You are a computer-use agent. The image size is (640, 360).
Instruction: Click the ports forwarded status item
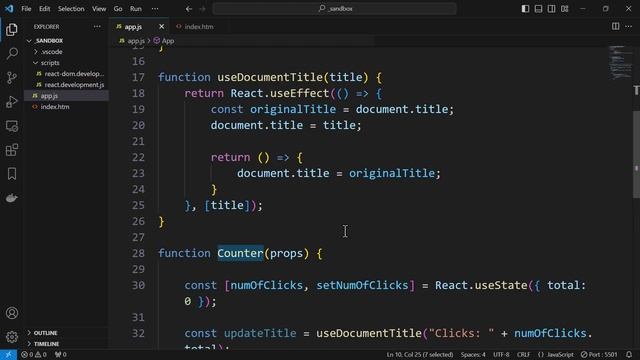pos(60,355)
